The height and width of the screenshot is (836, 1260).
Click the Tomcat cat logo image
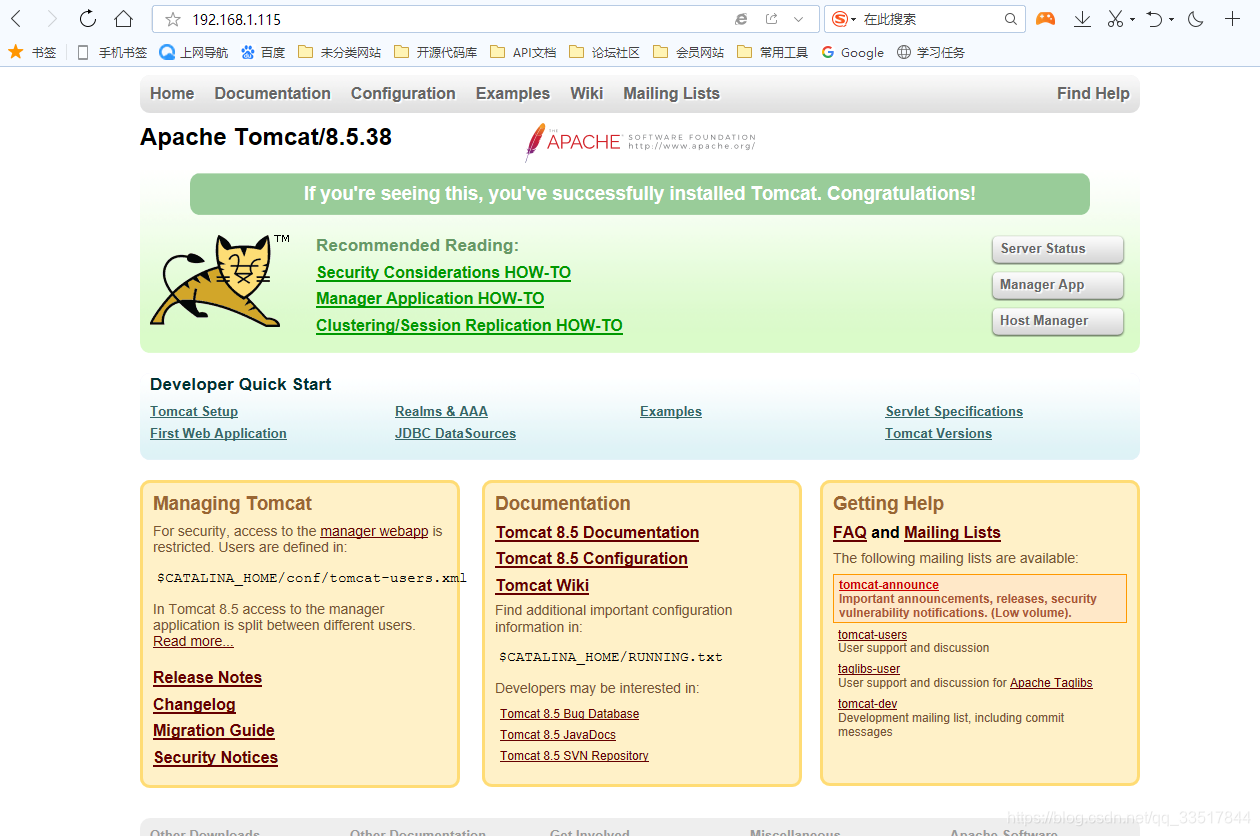(x=220, y=281)
